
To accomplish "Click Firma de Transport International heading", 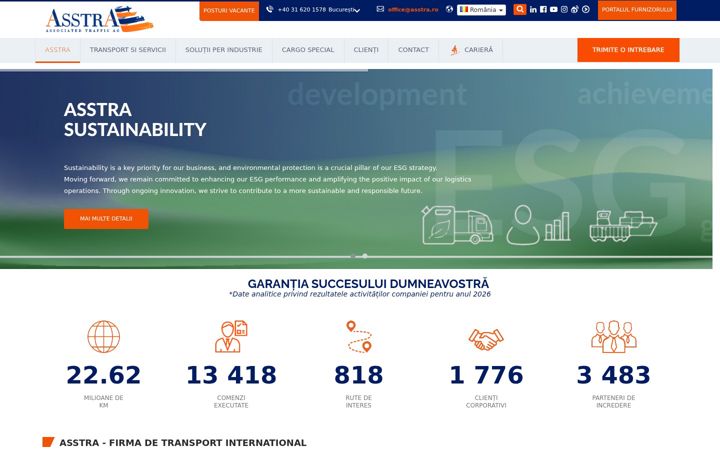I will tap(183, 443).
